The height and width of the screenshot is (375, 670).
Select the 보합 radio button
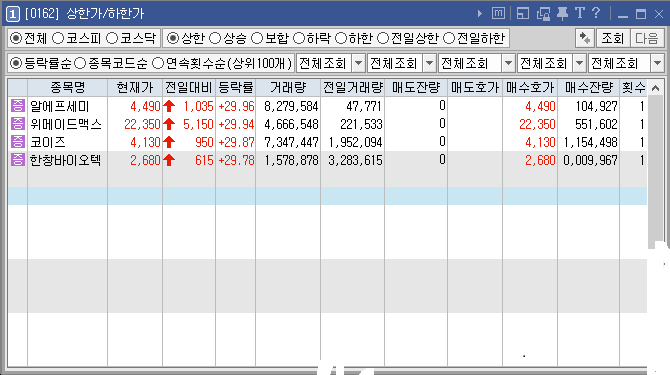(257, 38)
